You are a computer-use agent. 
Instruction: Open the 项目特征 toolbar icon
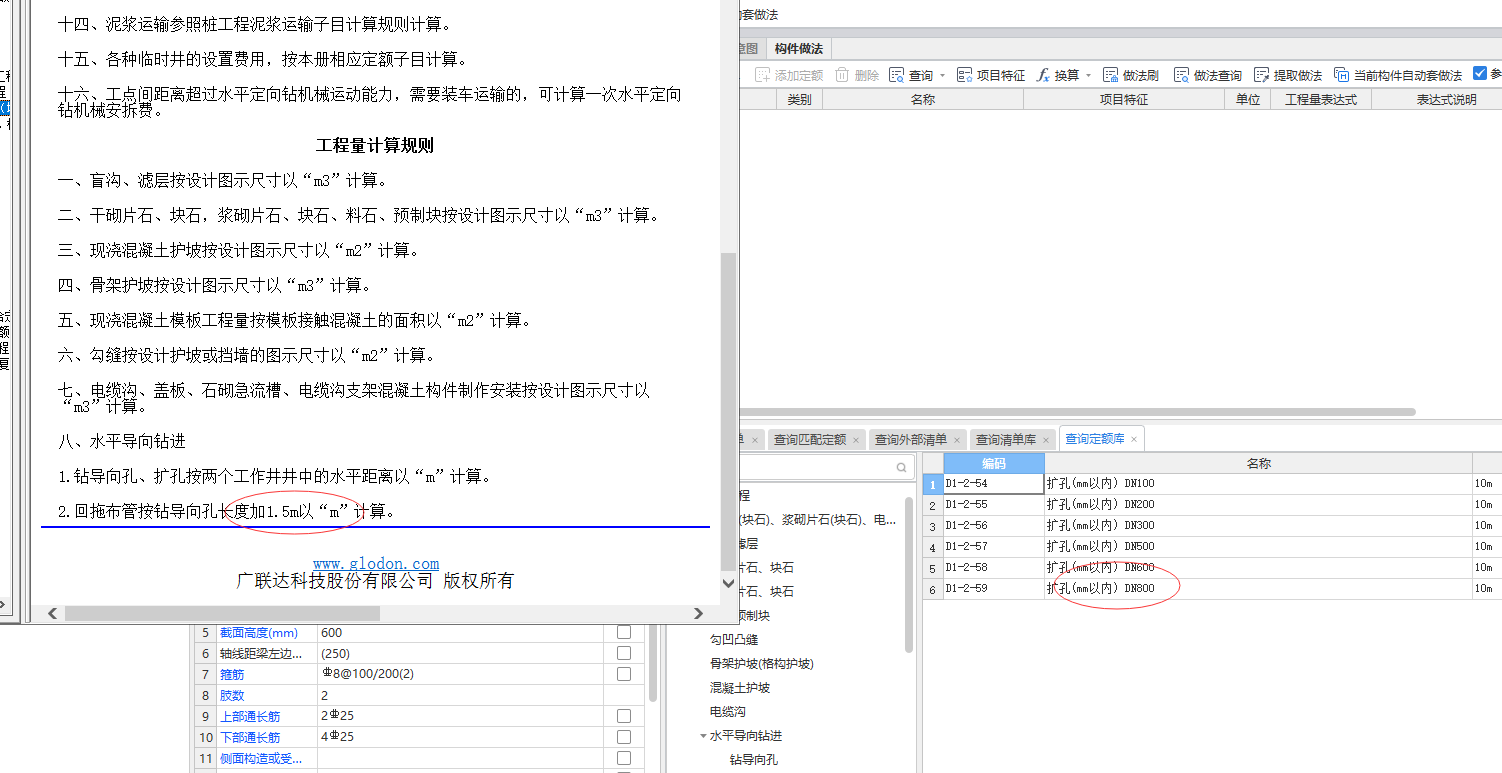[x=965, y=75]
